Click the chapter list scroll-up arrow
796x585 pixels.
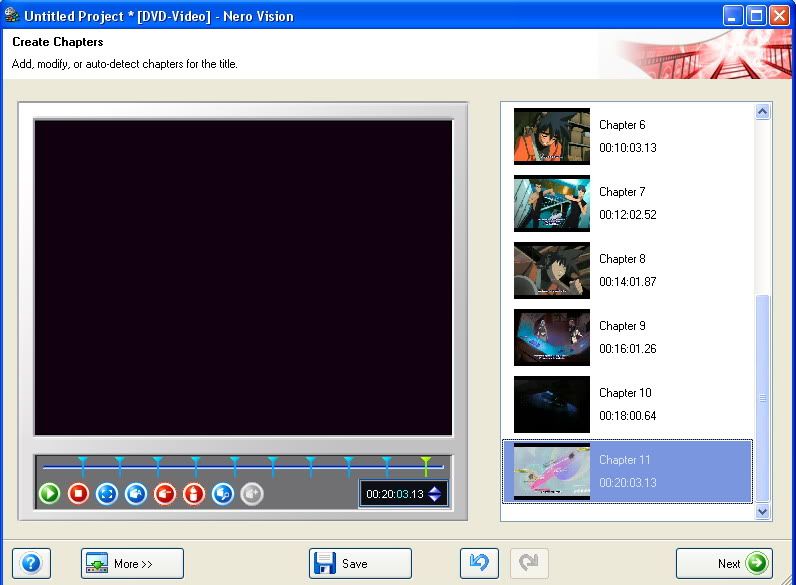[762, 111]
